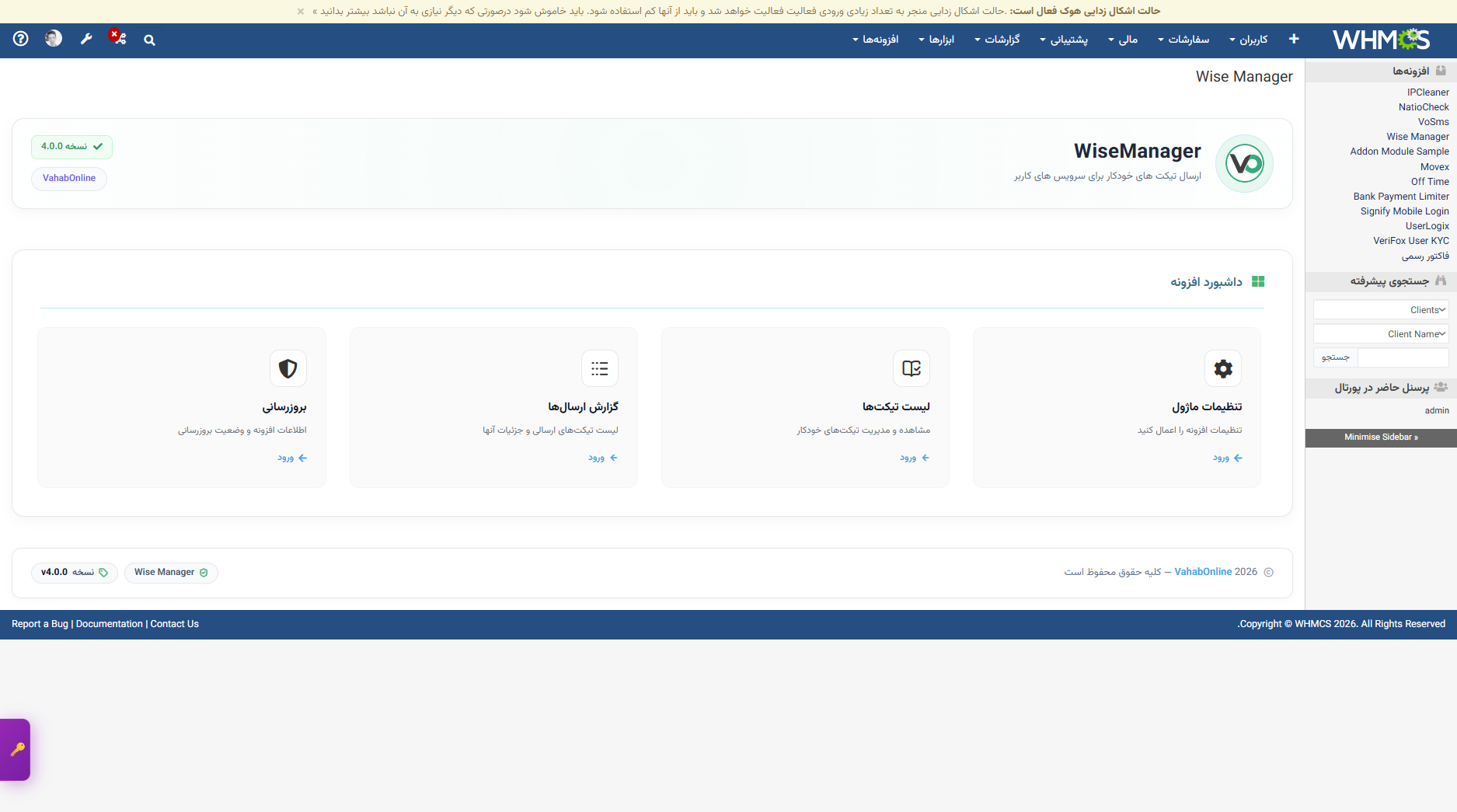Open فاکتور رسمی addon link
Viewport: 1457px width, 812px height.
[x=1425, y=256]
